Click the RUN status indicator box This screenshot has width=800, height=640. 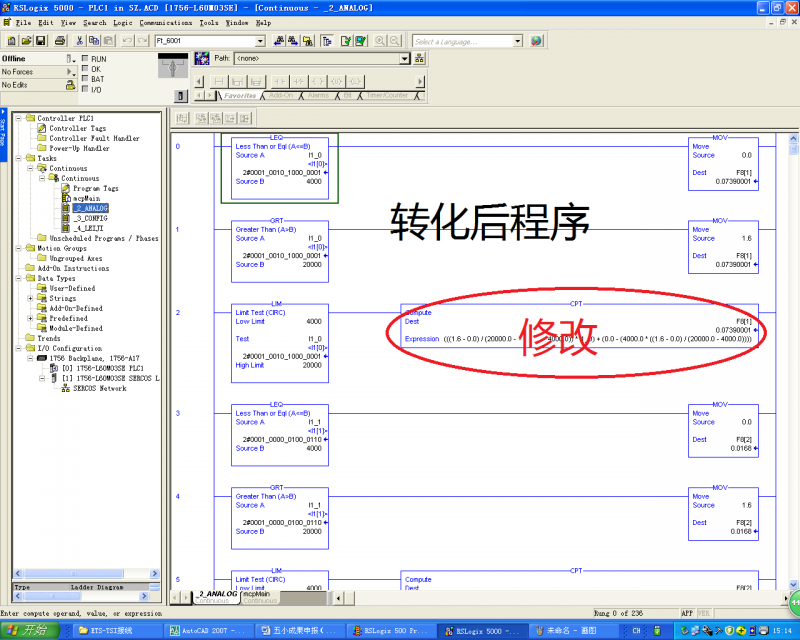(x=86, y=59)
